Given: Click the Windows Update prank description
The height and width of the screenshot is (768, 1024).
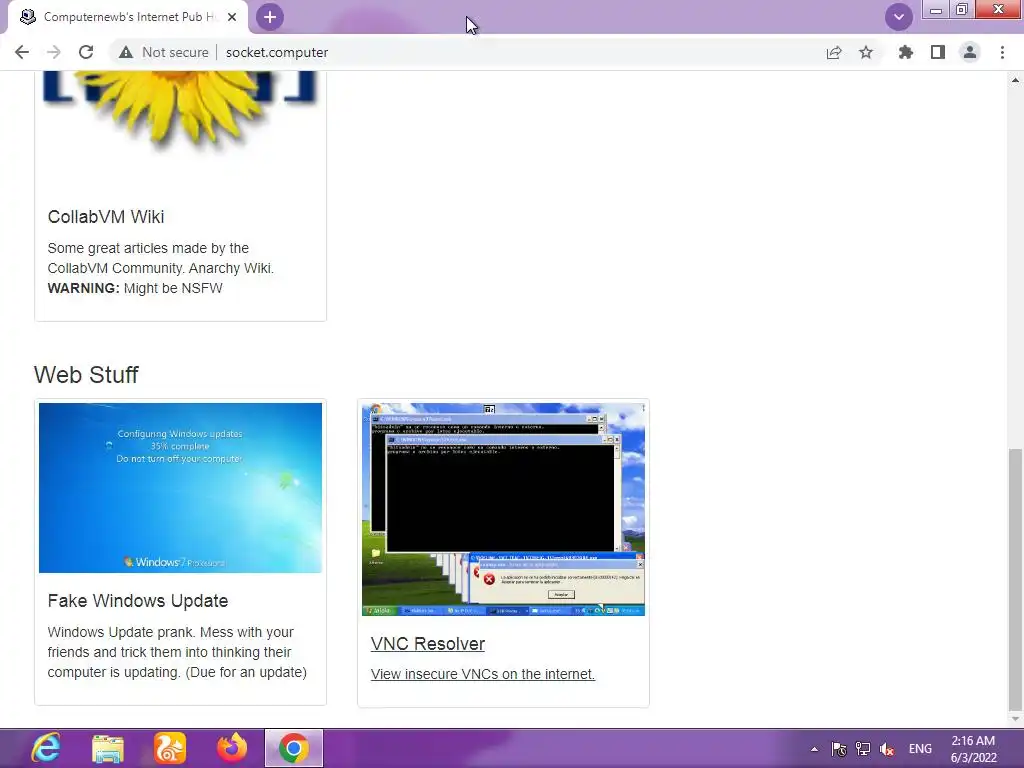Looking at the screenshot, I should click(x=177, y=652).
